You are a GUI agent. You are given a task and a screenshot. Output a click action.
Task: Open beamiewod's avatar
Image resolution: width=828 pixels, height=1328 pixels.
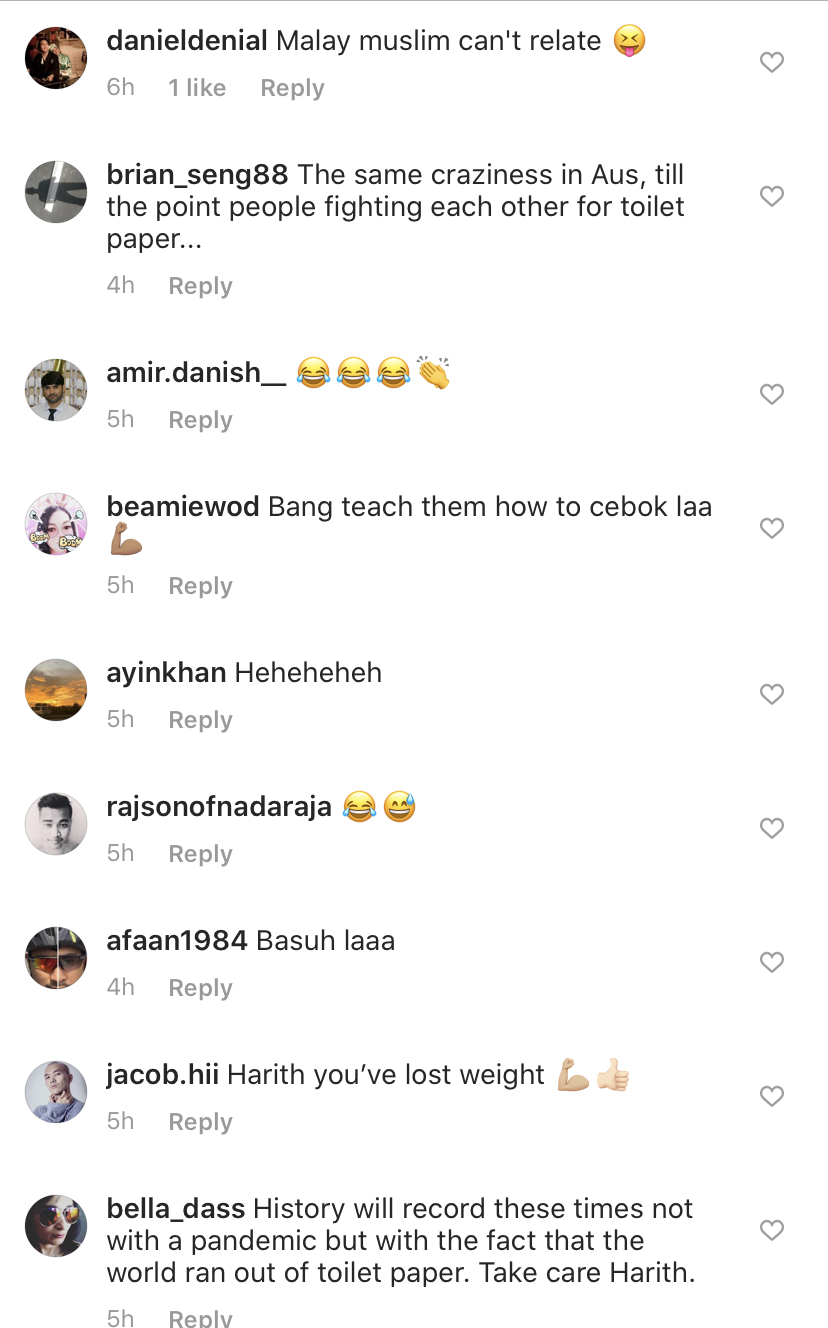coord(56,524)
